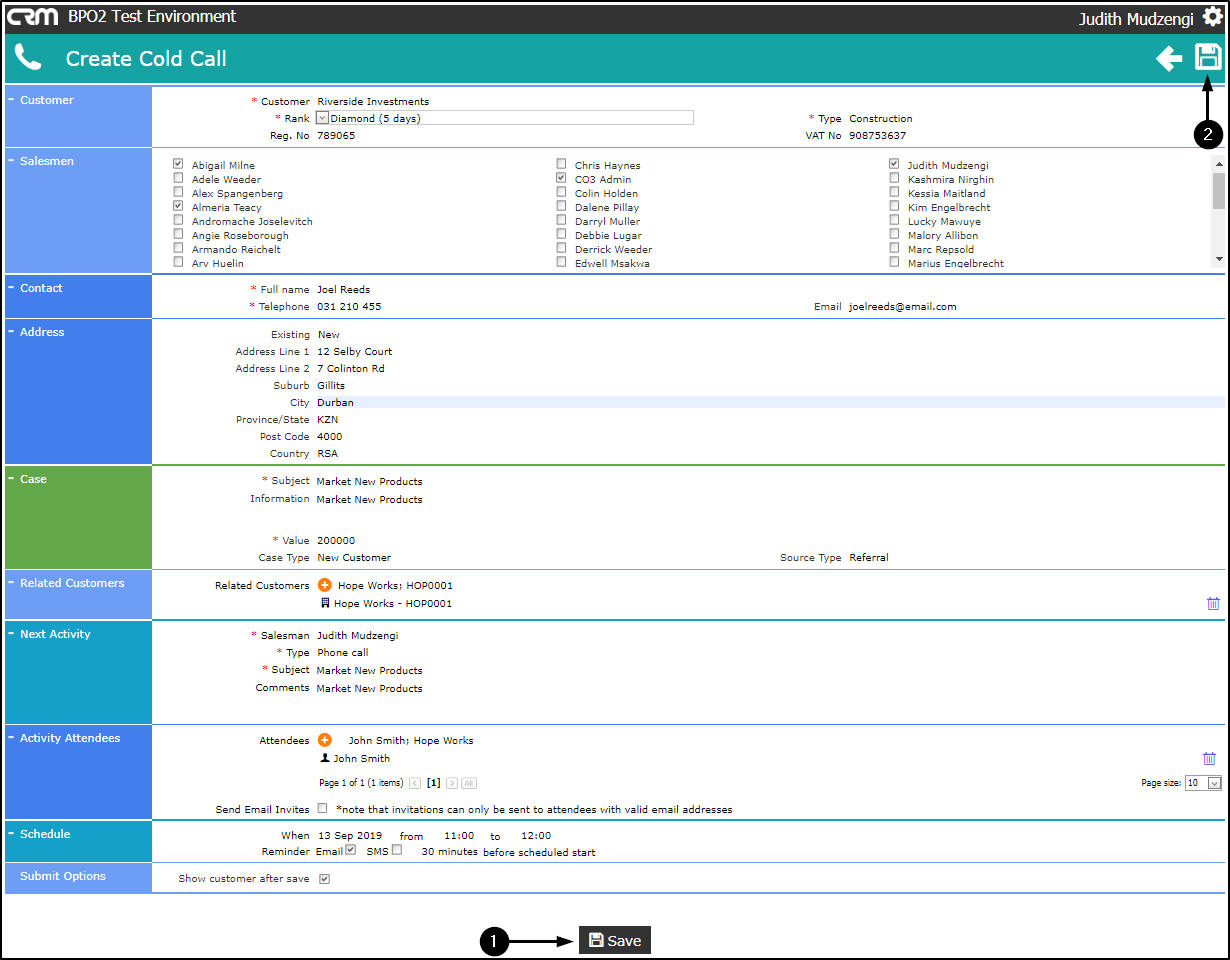Uncheck Show customer after save
The image size is (1230, 960).
(x=324, y=879)
